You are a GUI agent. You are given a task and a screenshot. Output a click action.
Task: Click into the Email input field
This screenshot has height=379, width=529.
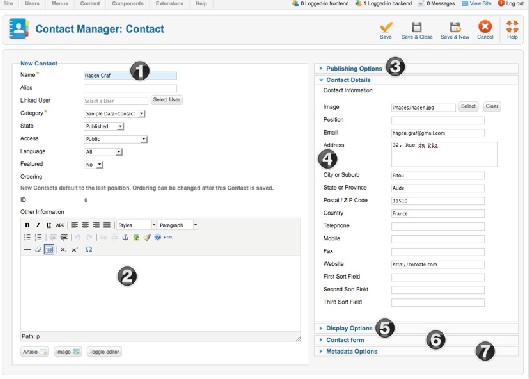[x=438, y=133]
